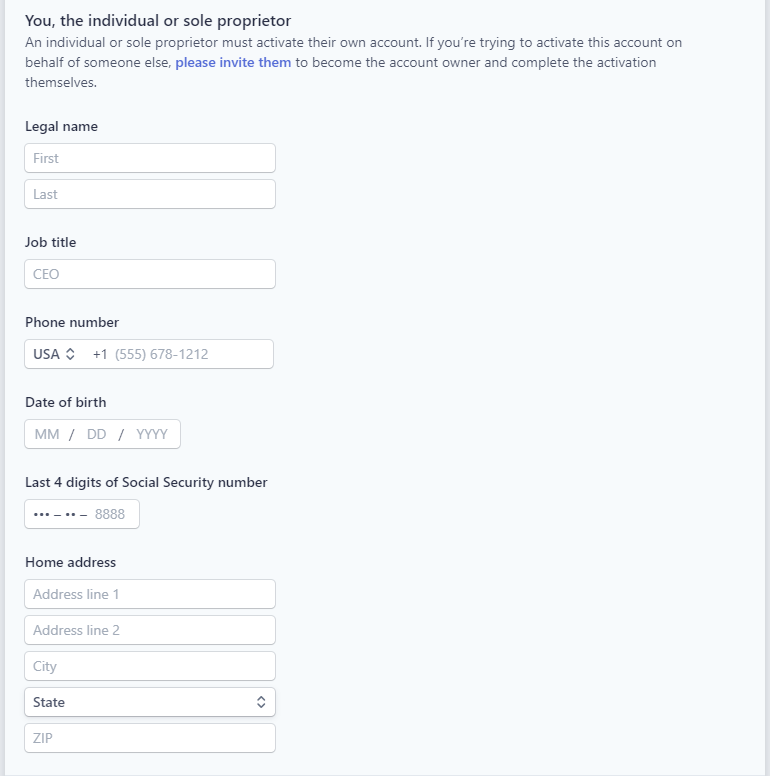Click the "Date of birth" label
This screenshot has height=776, width=770.
coord(65,402)
